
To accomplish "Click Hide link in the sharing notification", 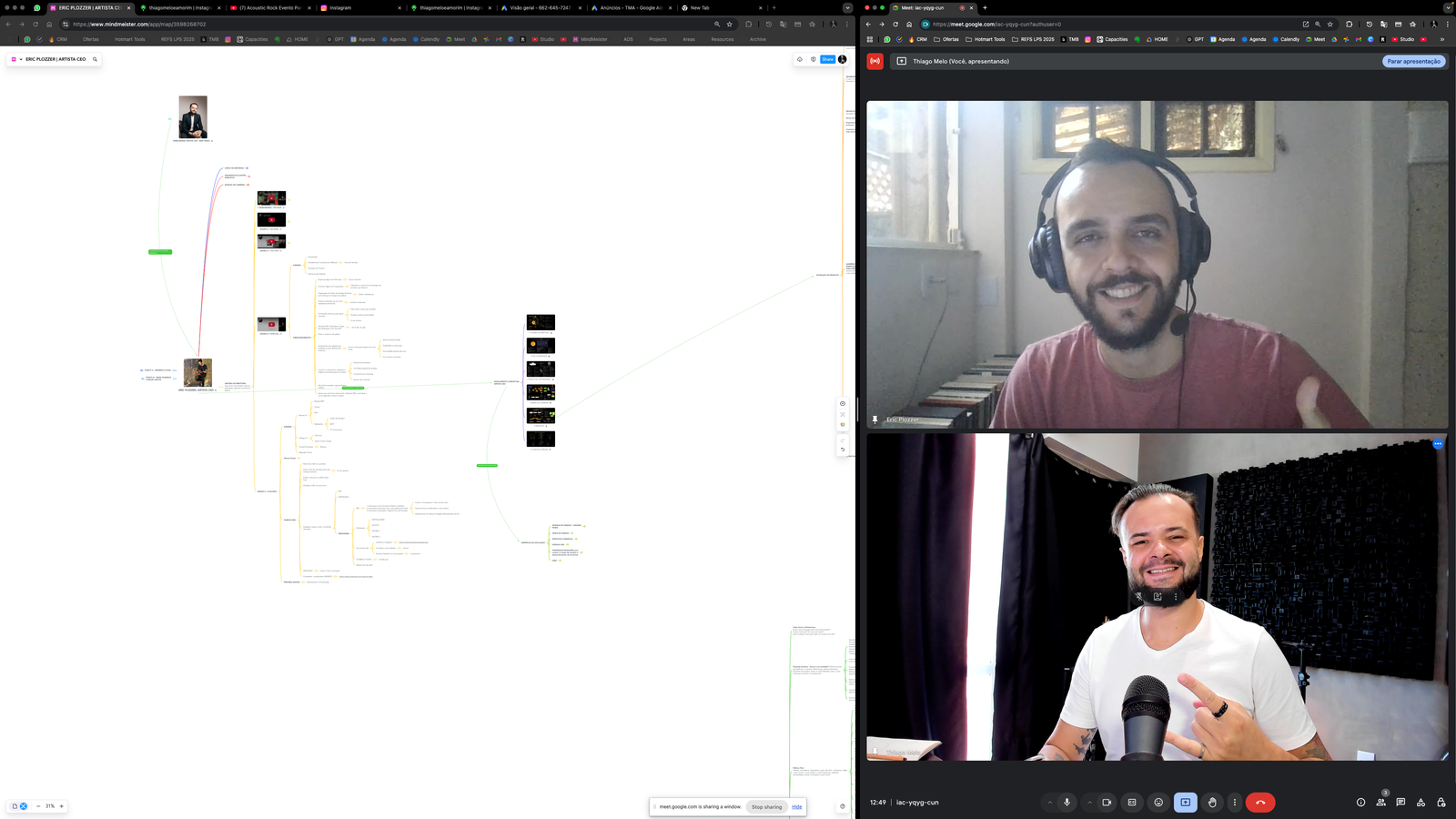I will click(x=796, y=807).
